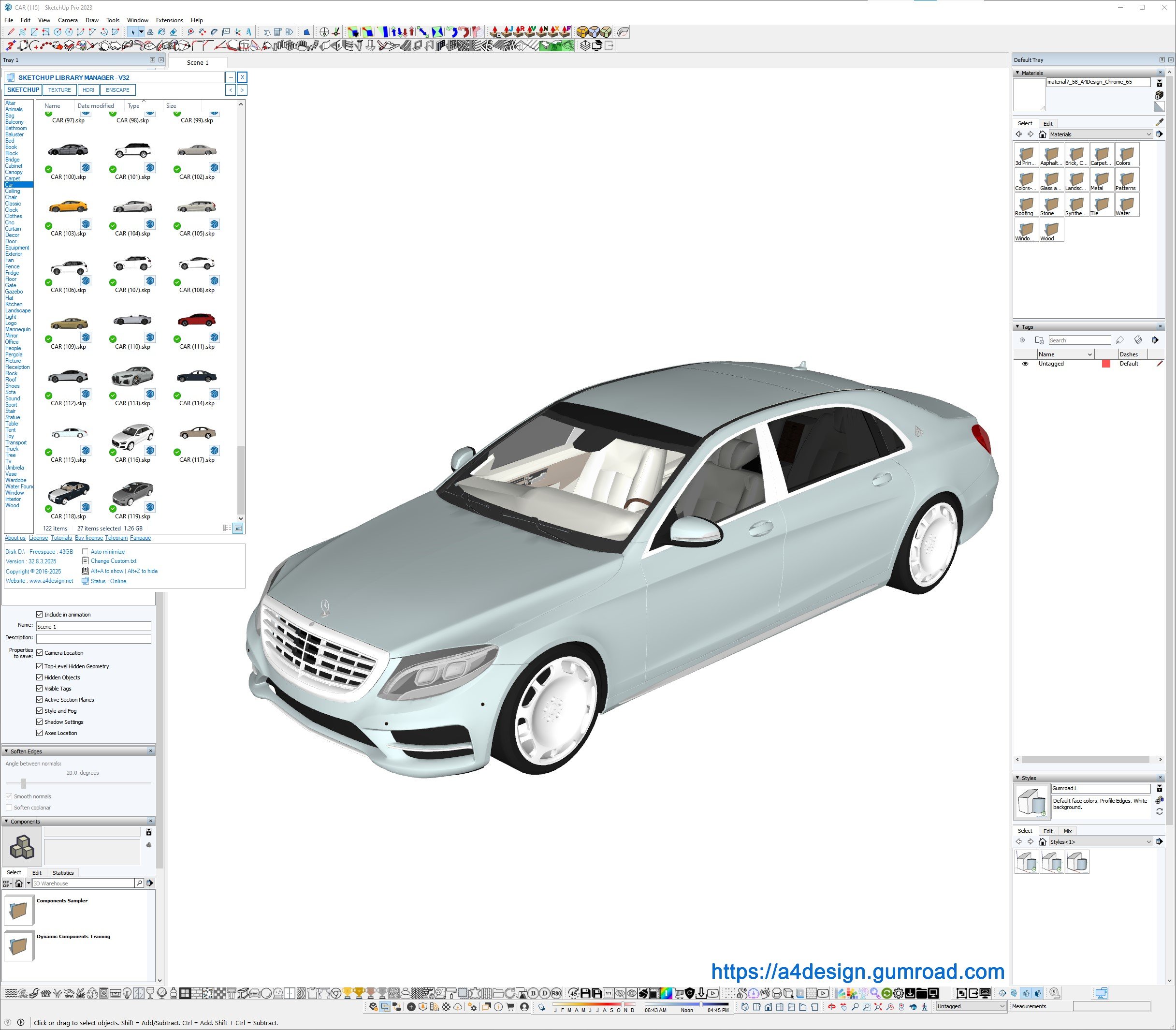Click the 3D Text tool icon
Screen dimensions: 1176x1030
click(x=249, y=32)
